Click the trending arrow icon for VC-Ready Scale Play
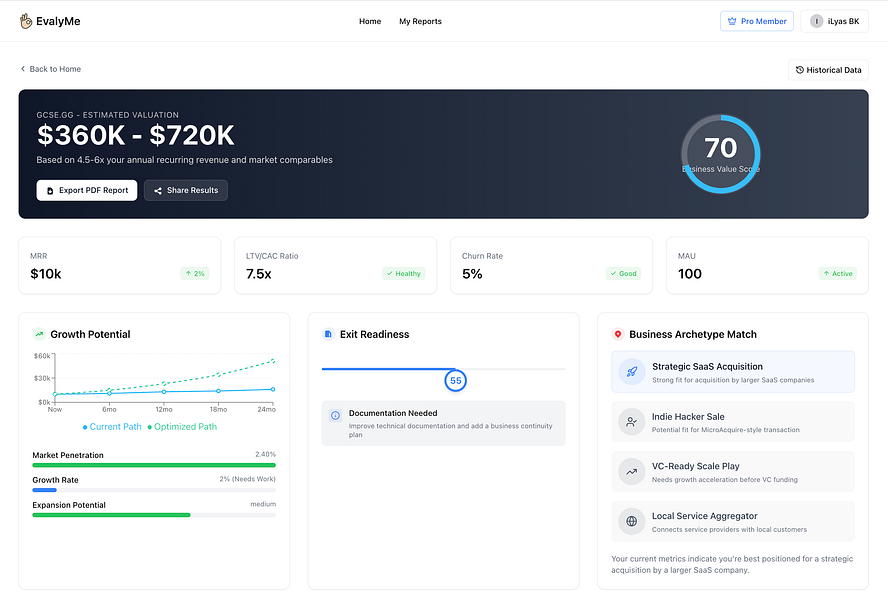Screen dimensions: 888x600 coord(631,472)
